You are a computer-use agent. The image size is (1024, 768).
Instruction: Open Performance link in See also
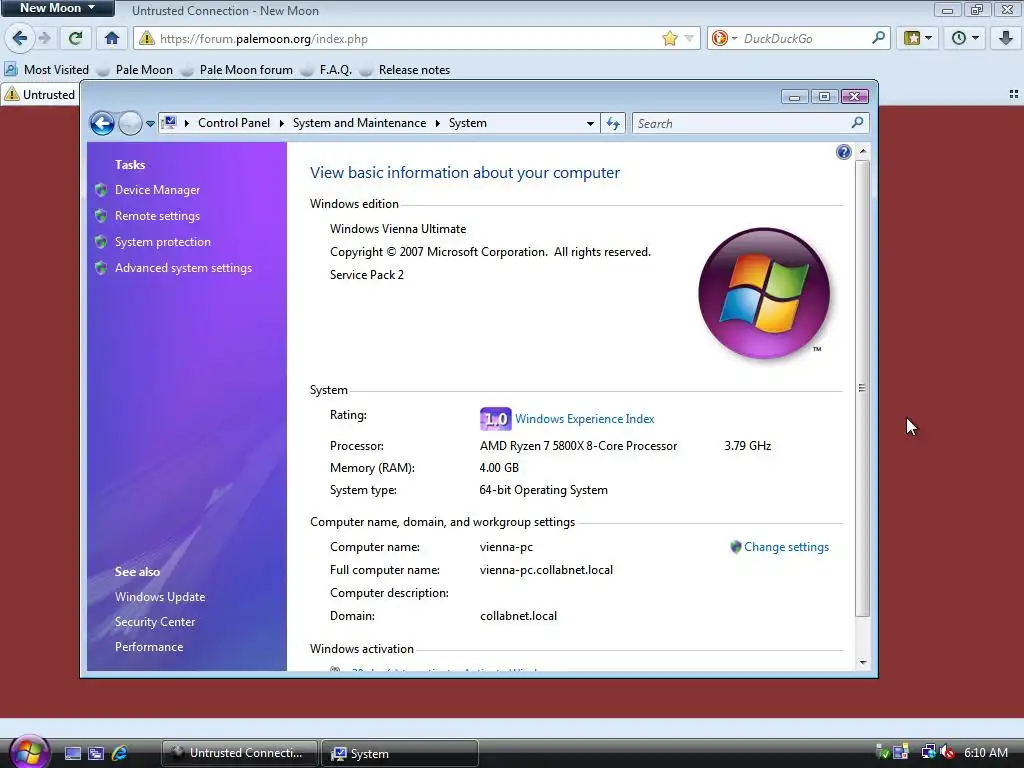pos(149,647)
